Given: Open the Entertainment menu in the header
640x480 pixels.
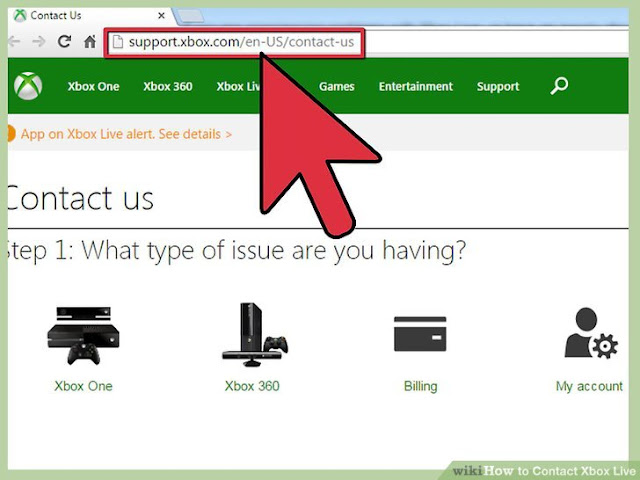Looking at the screenshot, I should (x=416, y=87).
